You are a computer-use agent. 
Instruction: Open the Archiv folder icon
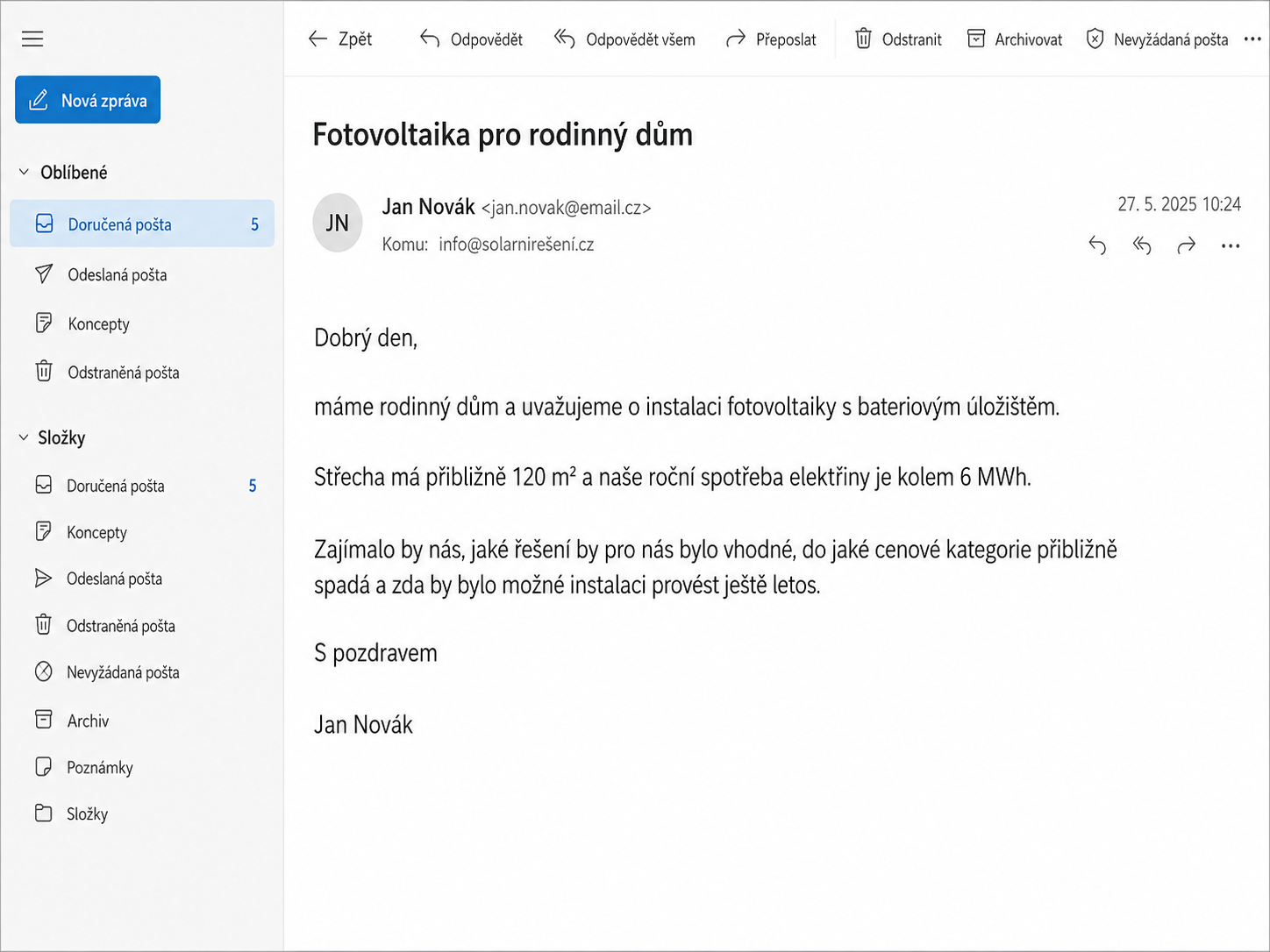pyautogui.click(x=44, y=720)
